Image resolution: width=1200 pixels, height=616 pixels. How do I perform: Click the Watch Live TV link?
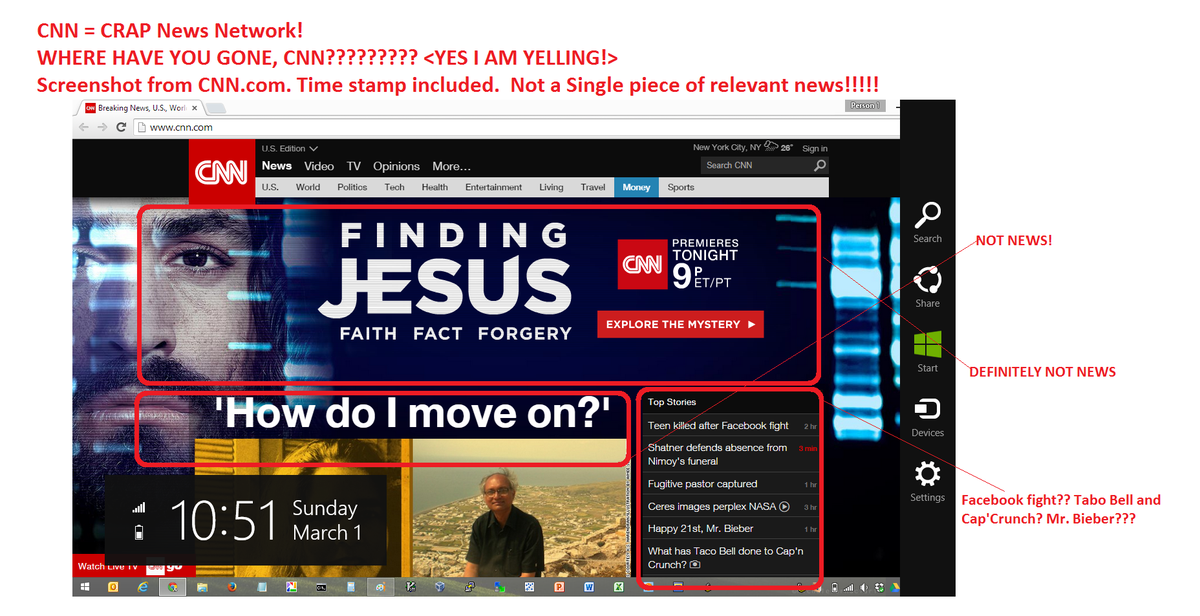(x=108, y=566)
